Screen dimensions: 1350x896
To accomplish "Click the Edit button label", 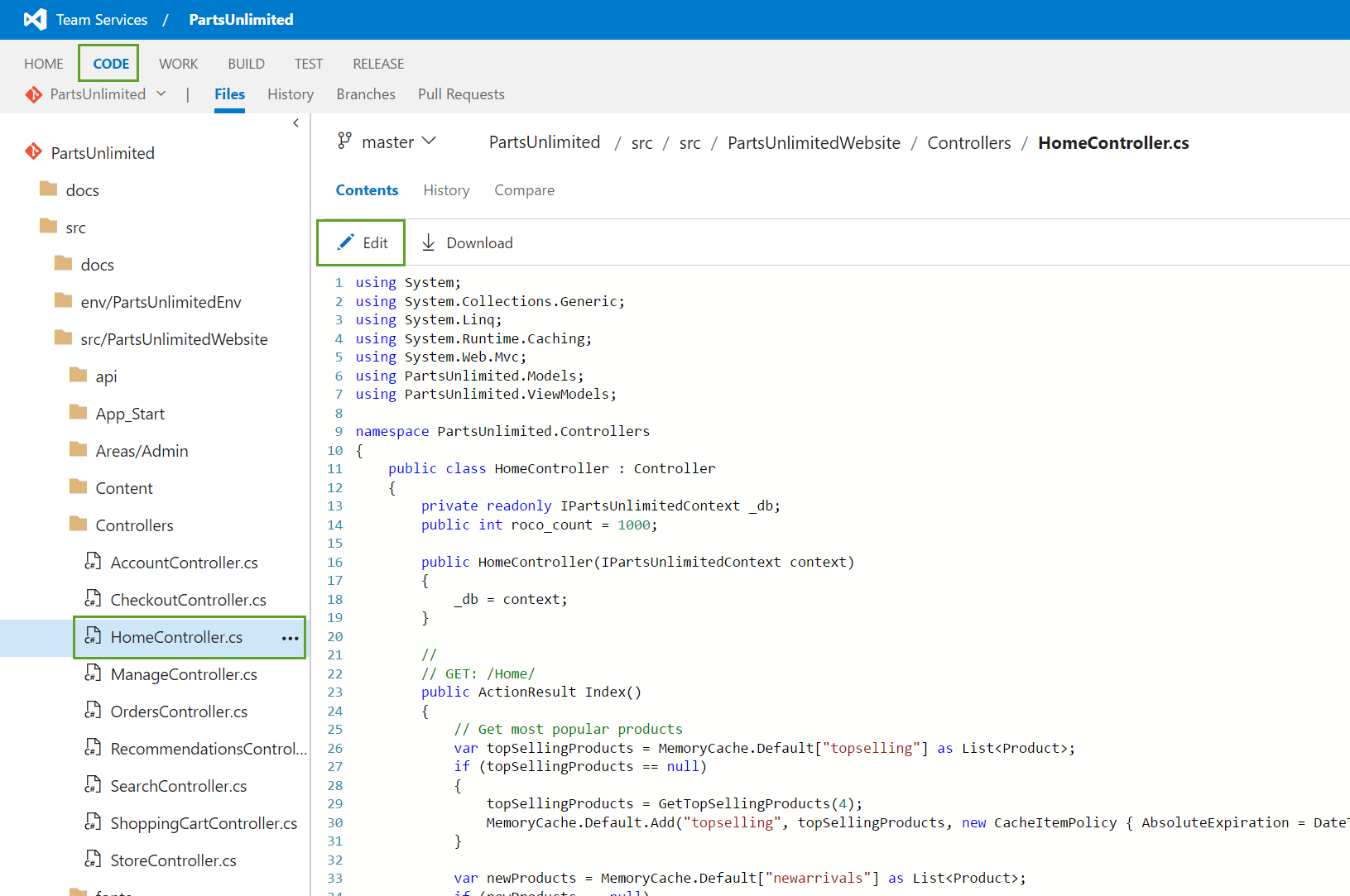I will [x=375, y=242].
